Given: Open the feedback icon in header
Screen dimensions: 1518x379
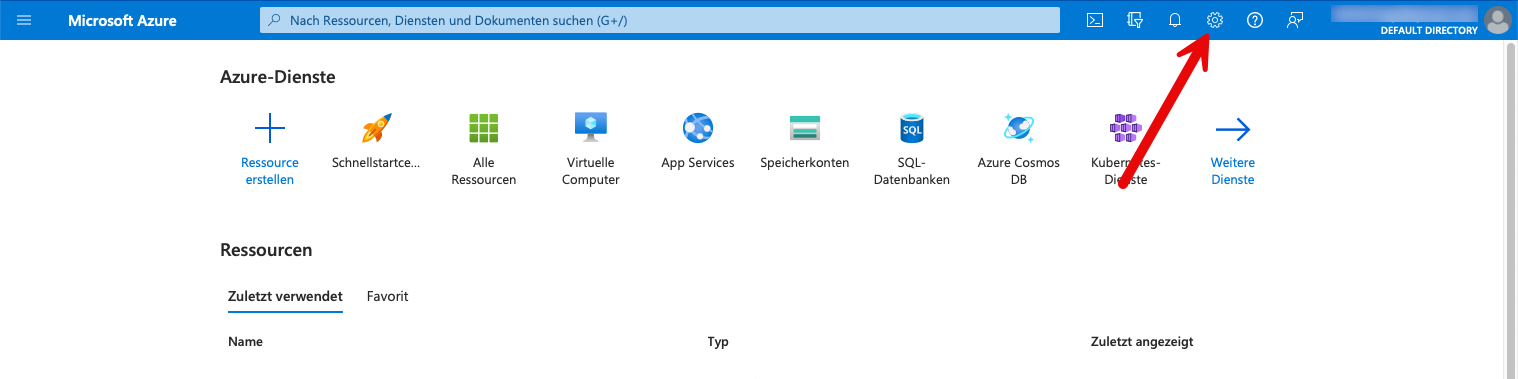Looking at the screenshot, I should (x=1295, y=20).
